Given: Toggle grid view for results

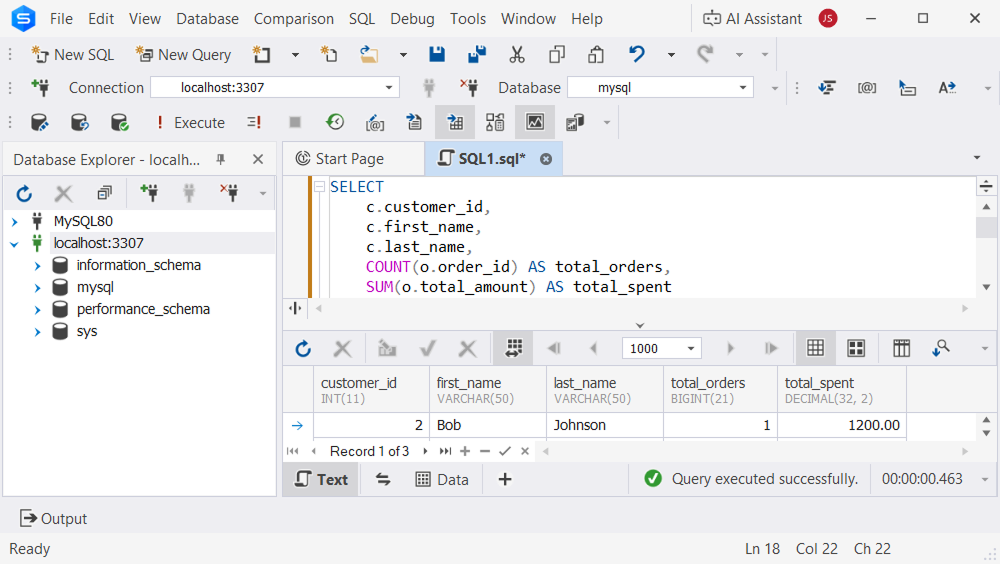Looking at the screenshot, I should 815,348.
